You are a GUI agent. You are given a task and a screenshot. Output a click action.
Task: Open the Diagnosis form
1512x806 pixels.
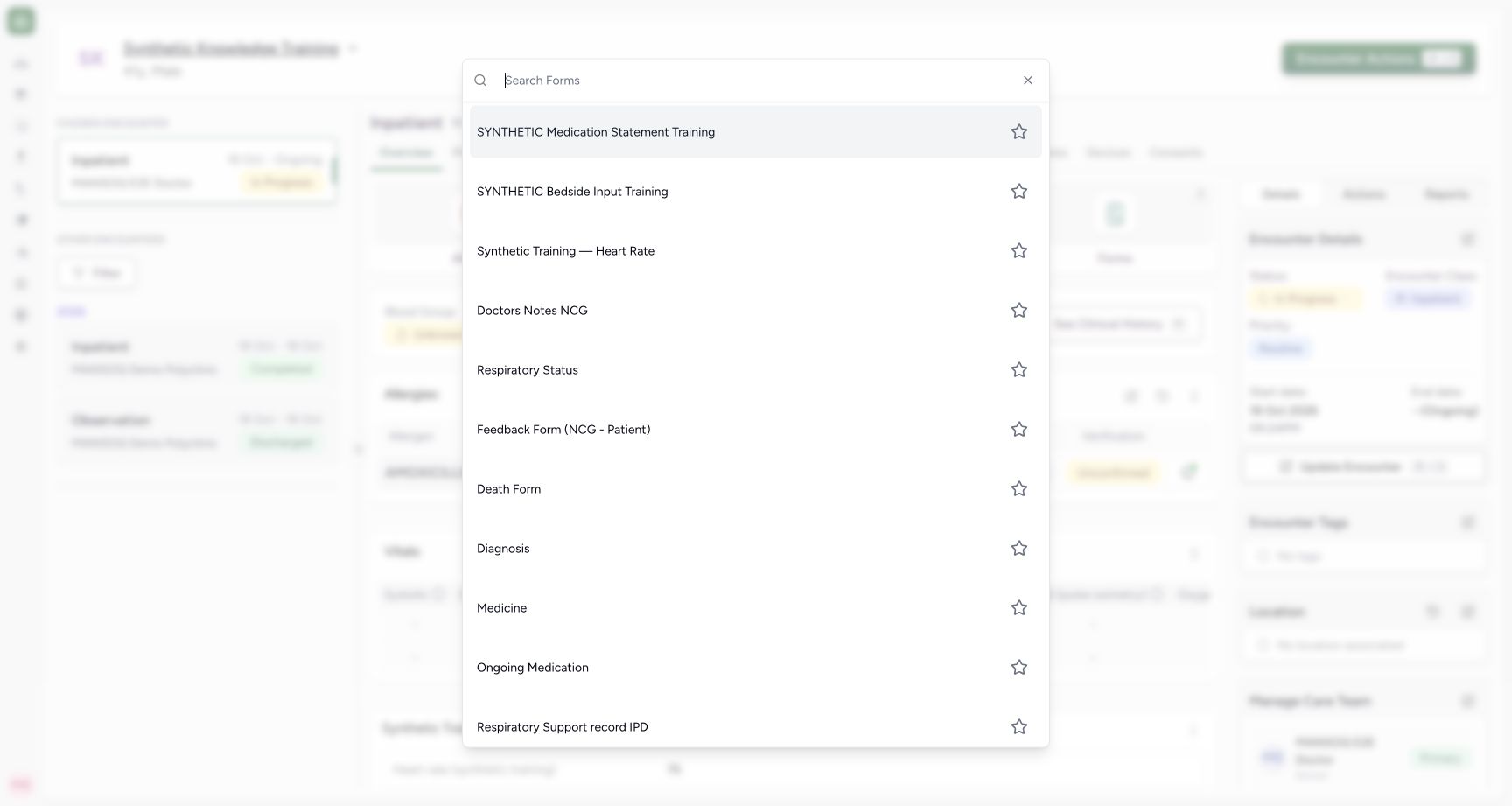click(x=756, y=549)
